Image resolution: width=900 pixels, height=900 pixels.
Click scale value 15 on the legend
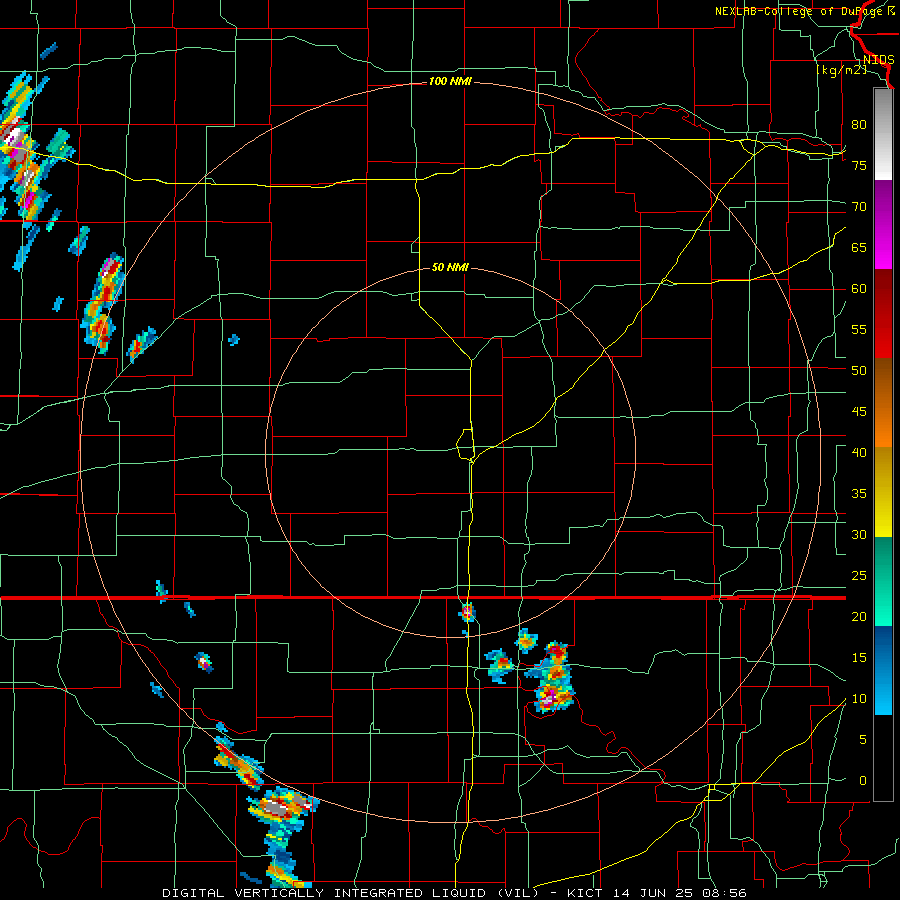coord(859,658)
